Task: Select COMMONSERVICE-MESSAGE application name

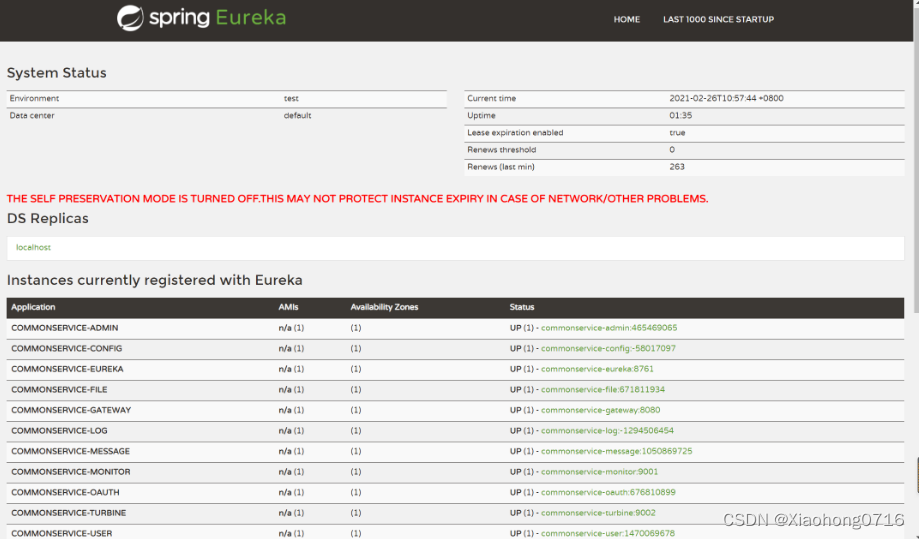Action: pyautogui.click(x=70, y=451)
